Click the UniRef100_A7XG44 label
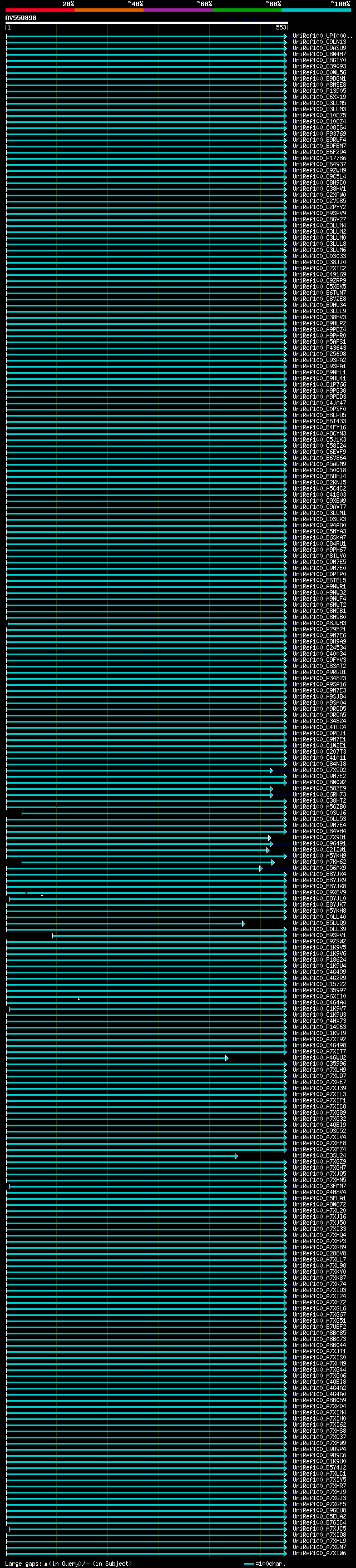 [x=319, y=1369]
